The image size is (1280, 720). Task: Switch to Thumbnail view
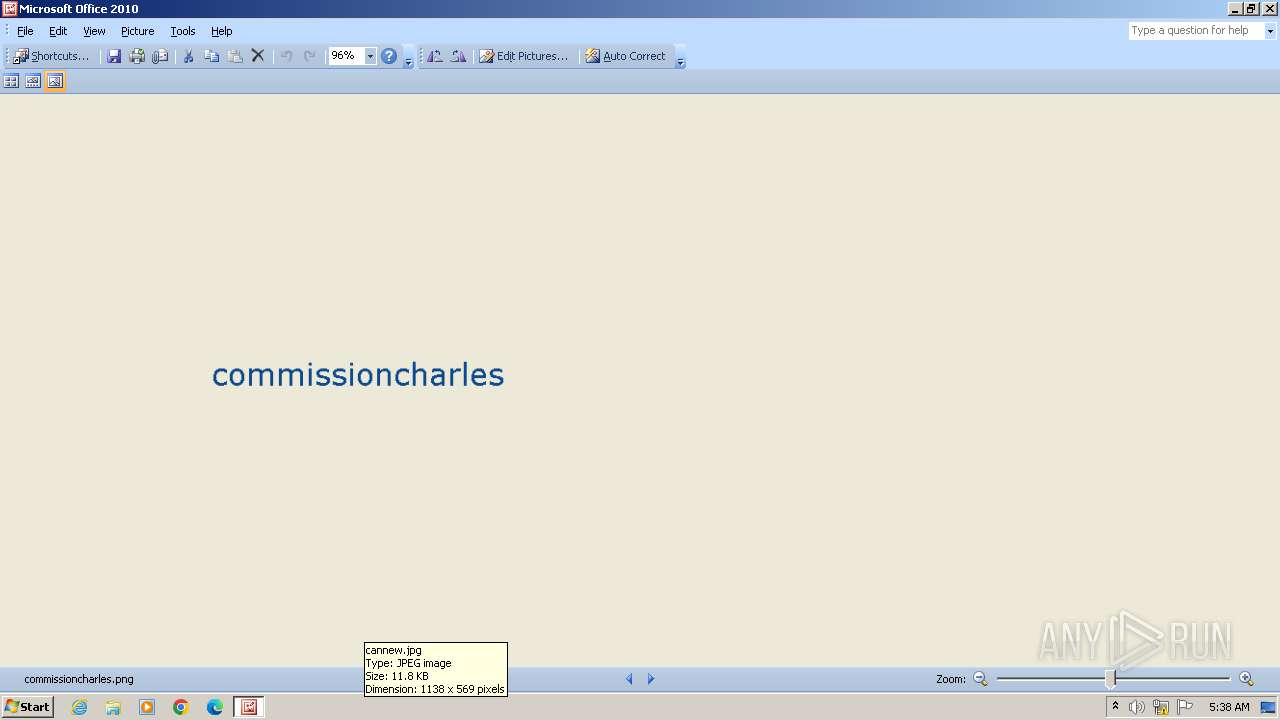click(x=11, y=81)
